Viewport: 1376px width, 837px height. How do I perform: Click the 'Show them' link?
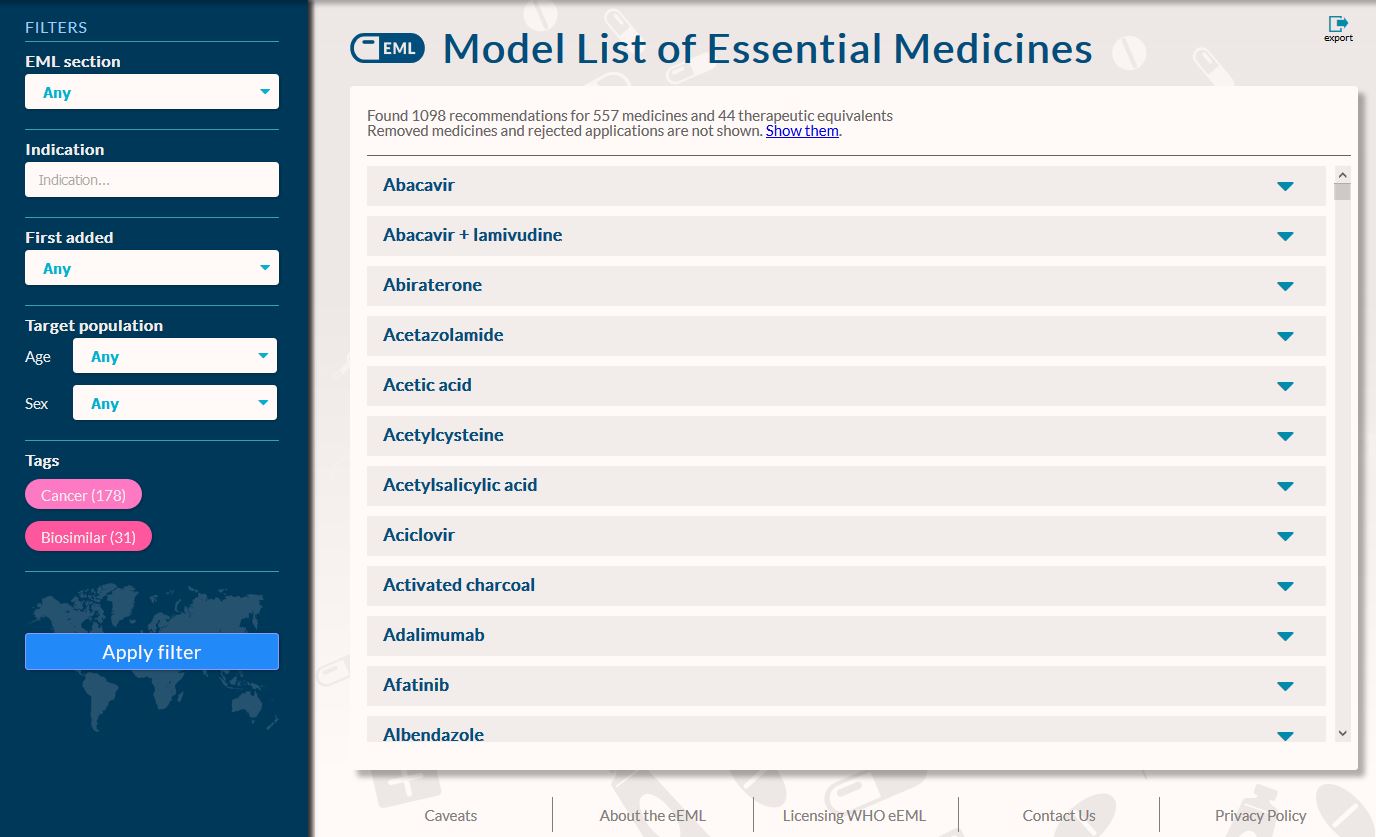(x=802, y=131)
